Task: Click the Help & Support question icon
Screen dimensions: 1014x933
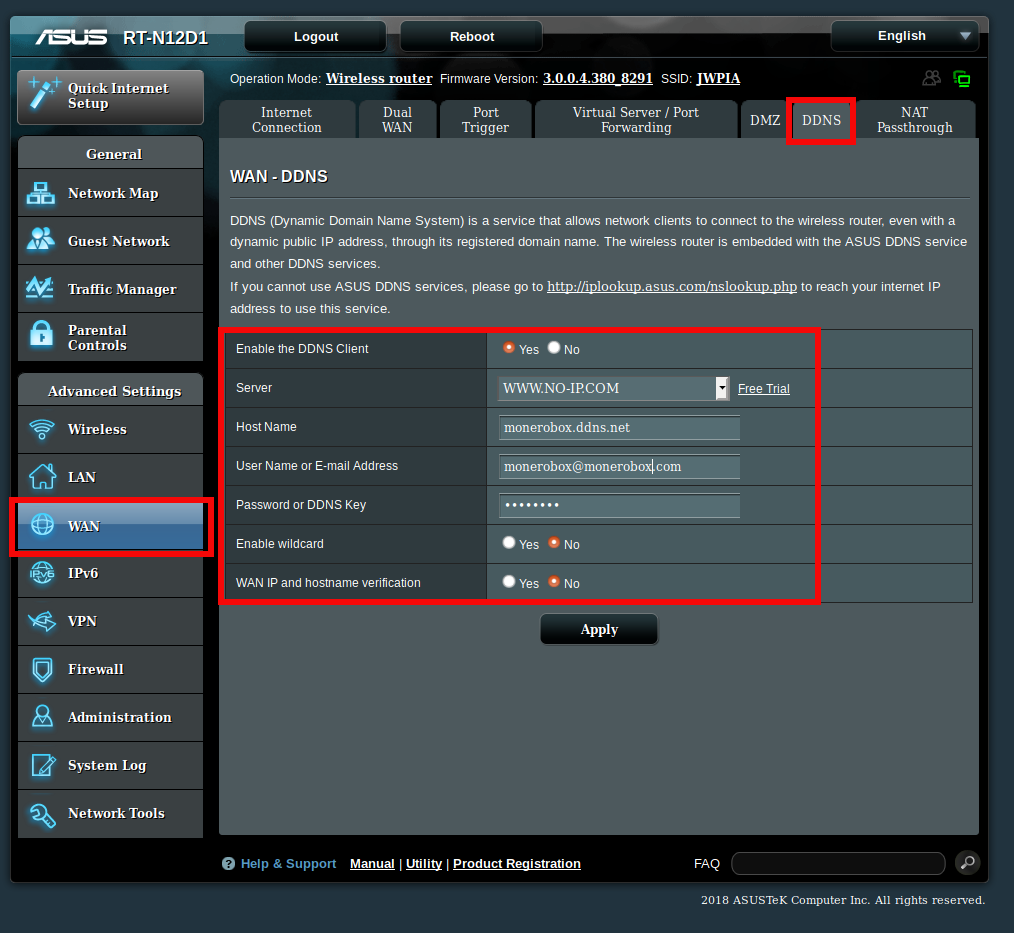Action: [228, 863]
